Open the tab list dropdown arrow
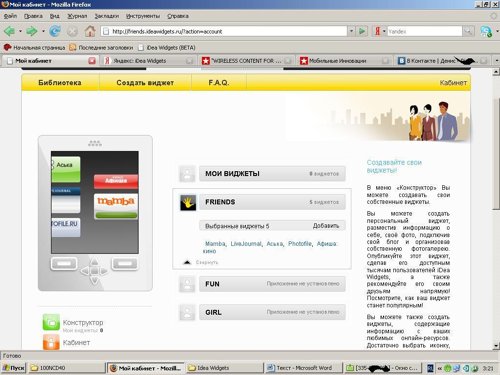This screenshot has width=500, height=375. click(x=496, y=61)
